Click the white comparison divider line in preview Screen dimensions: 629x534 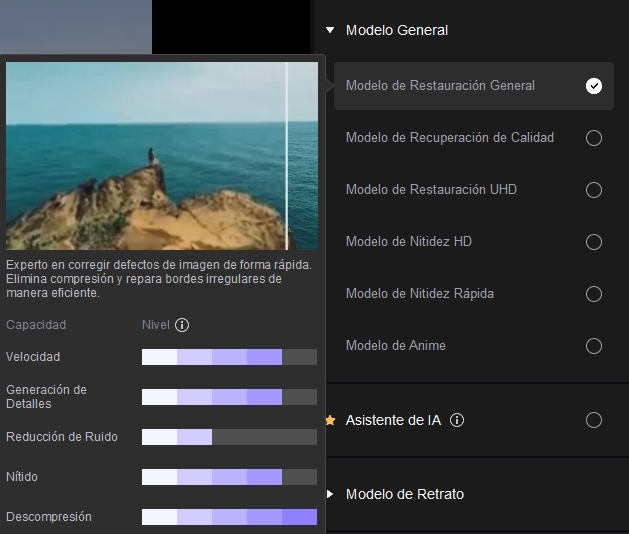[287, 156]
